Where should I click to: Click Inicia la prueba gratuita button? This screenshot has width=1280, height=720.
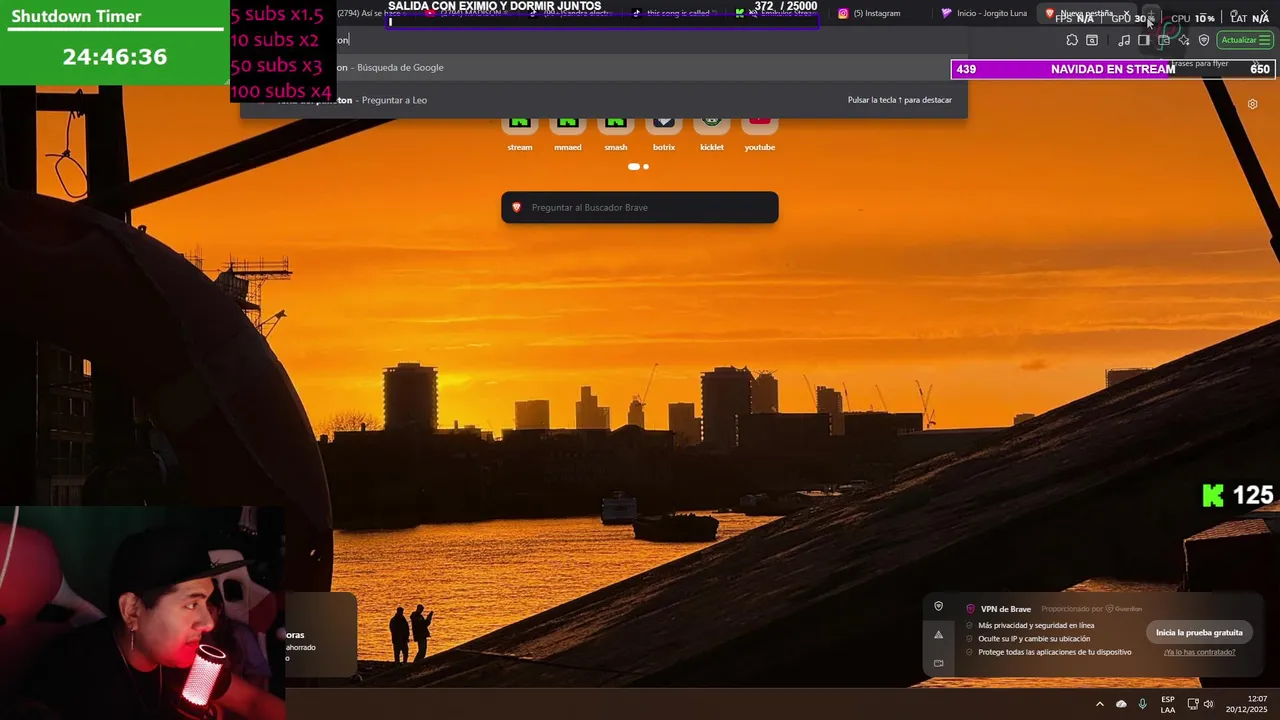tap(1199, 632)
